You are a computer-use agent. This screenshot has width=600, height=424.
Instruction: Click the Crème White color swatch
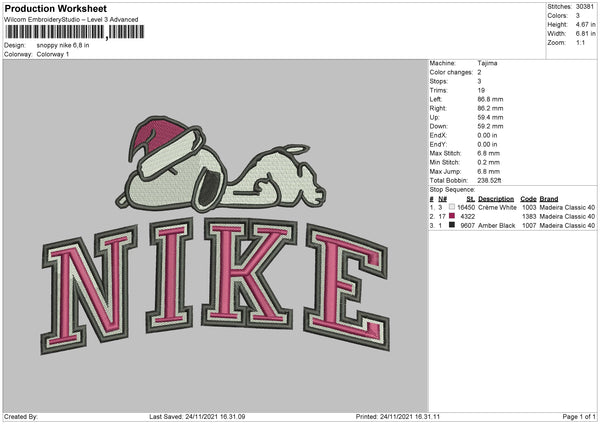point(452,207)
